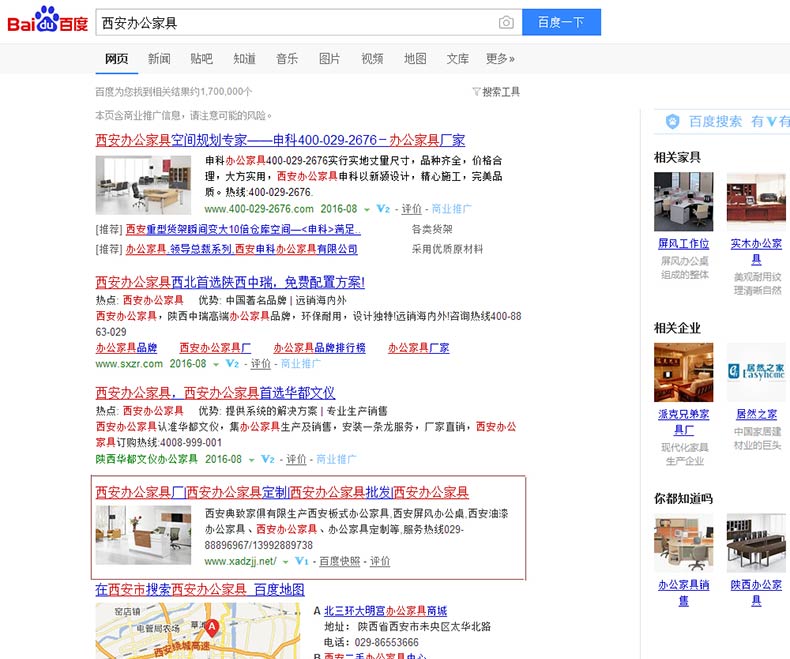
Task: Click the 陕西办公家具 thumbnail image
Action: (756, 543)
